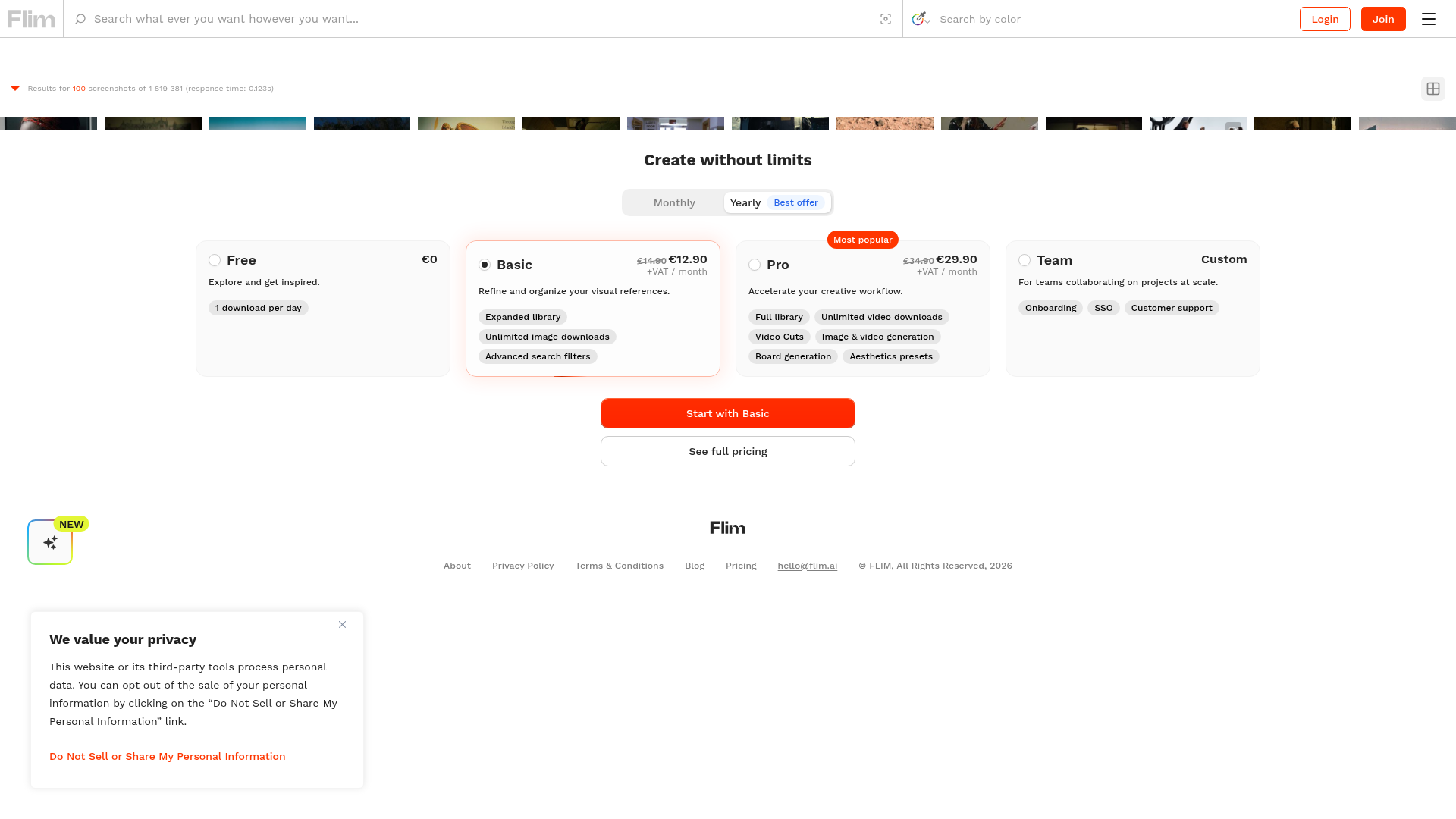Image resolution: width=1456 pixels, height=819 pixels.
Task: Click Do Not Sell or Share link
Action: (168, 756)
